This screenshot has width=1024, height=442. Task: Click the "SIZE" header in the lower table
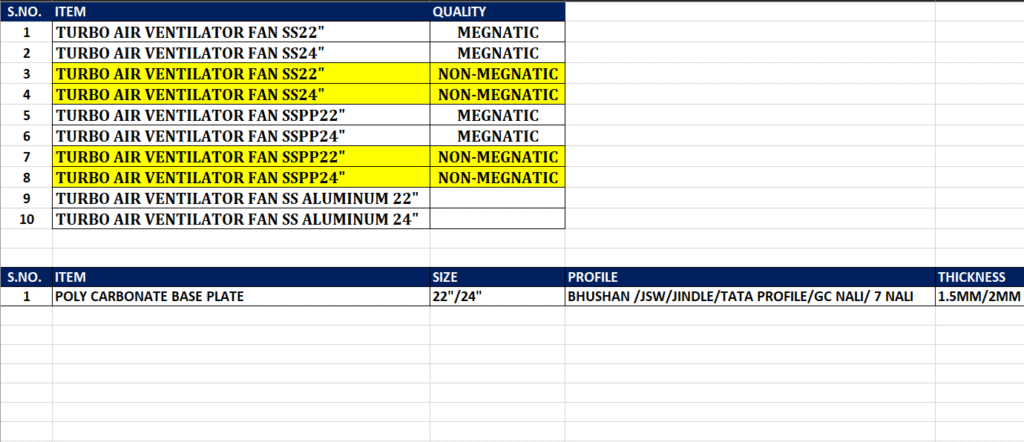click(497, 276)
